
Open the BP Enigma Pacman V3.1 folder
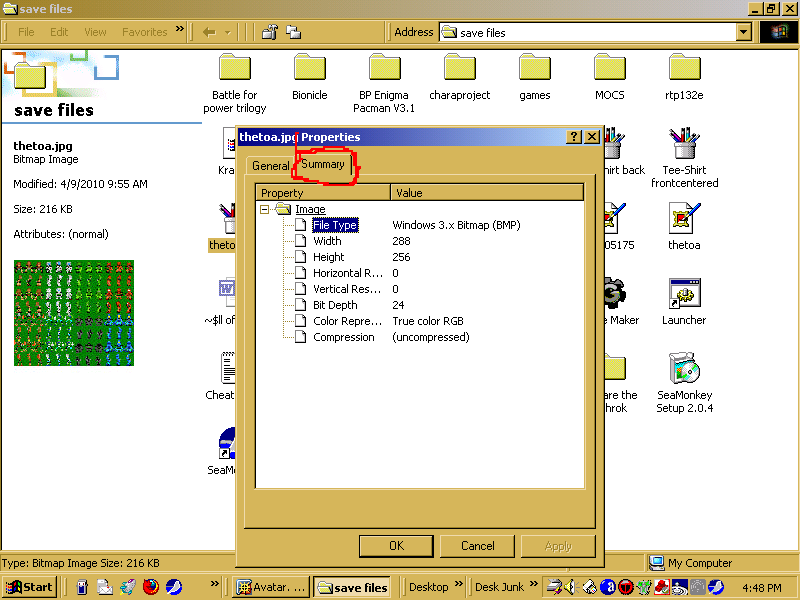pos(384,83)
